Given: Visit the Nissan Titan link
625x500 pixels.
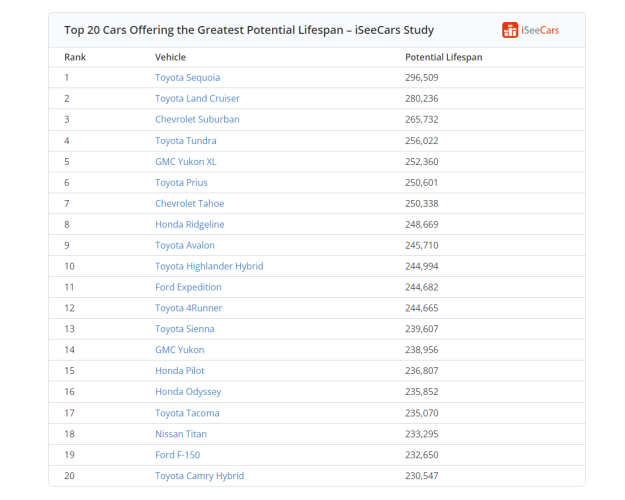Looking at the screenshot, I should (181, 434).
